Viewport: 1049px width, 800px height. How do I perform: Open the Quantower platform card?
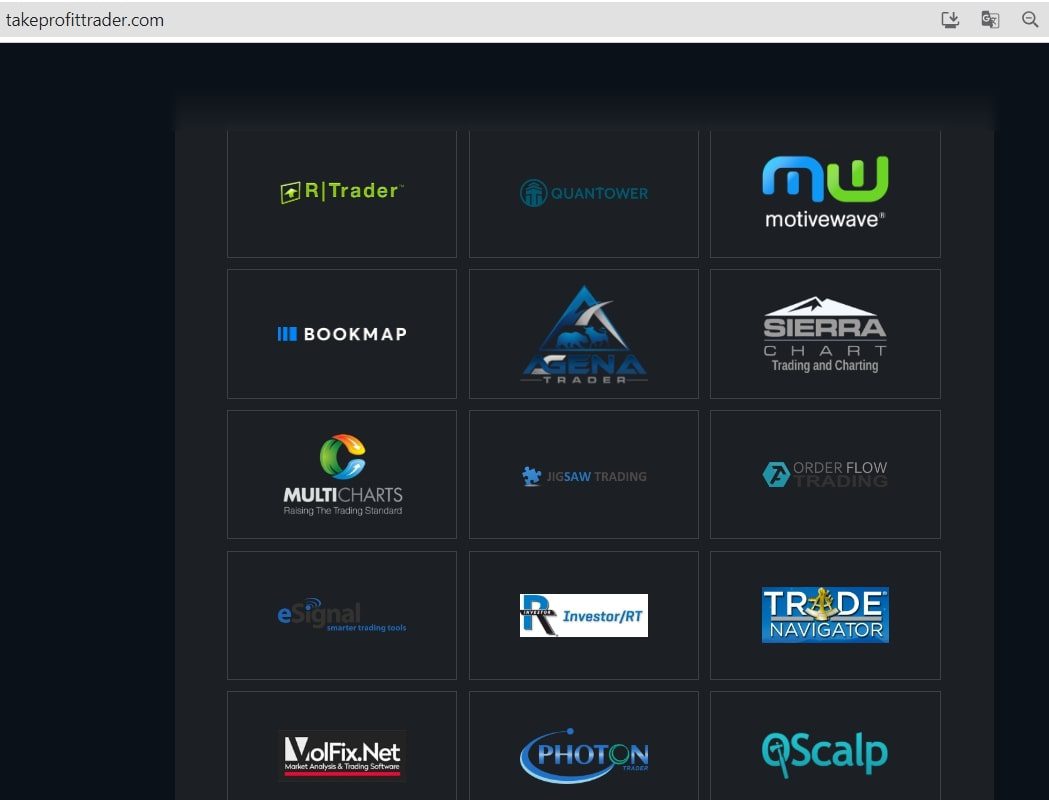[x=583, y=193]
